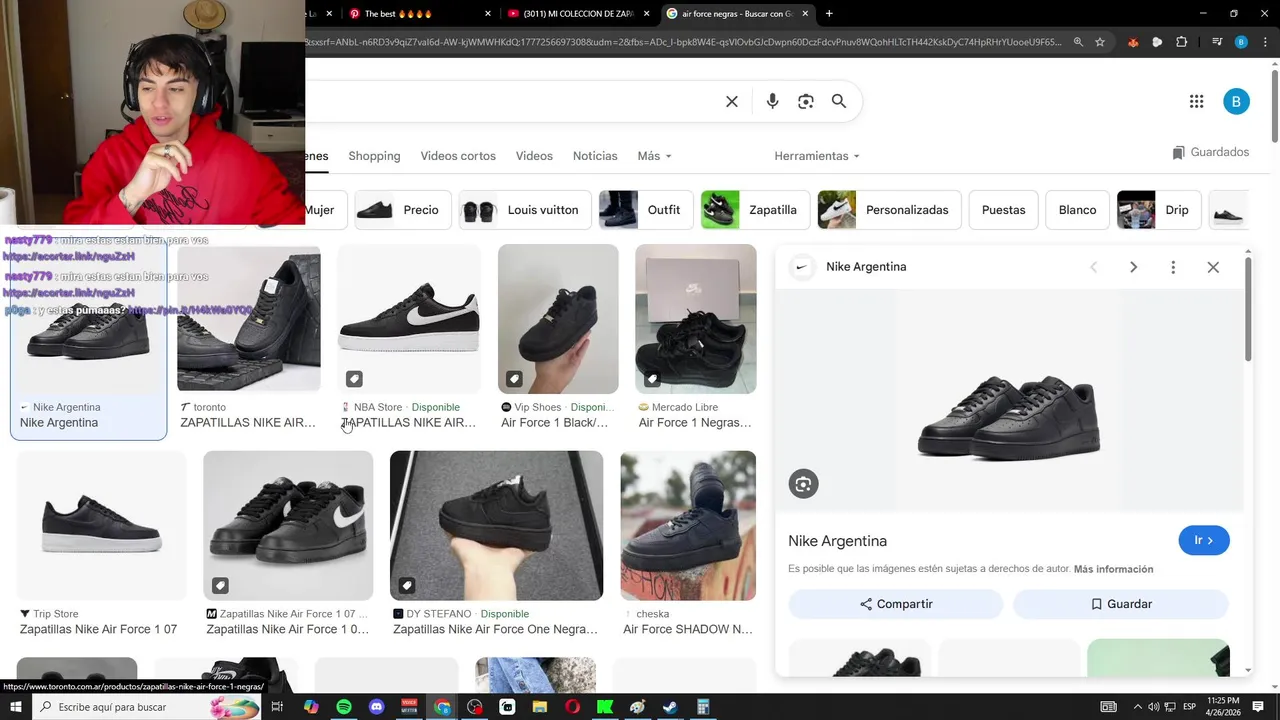Click the preview panel scrollbar
The width and height of the screenshot is (1280, 720).
[1248, 310]
